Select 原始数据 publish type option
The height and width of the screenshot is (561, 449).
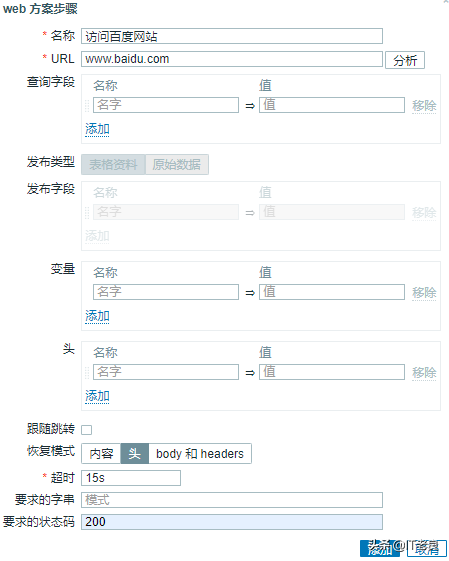tap(177, 165)
